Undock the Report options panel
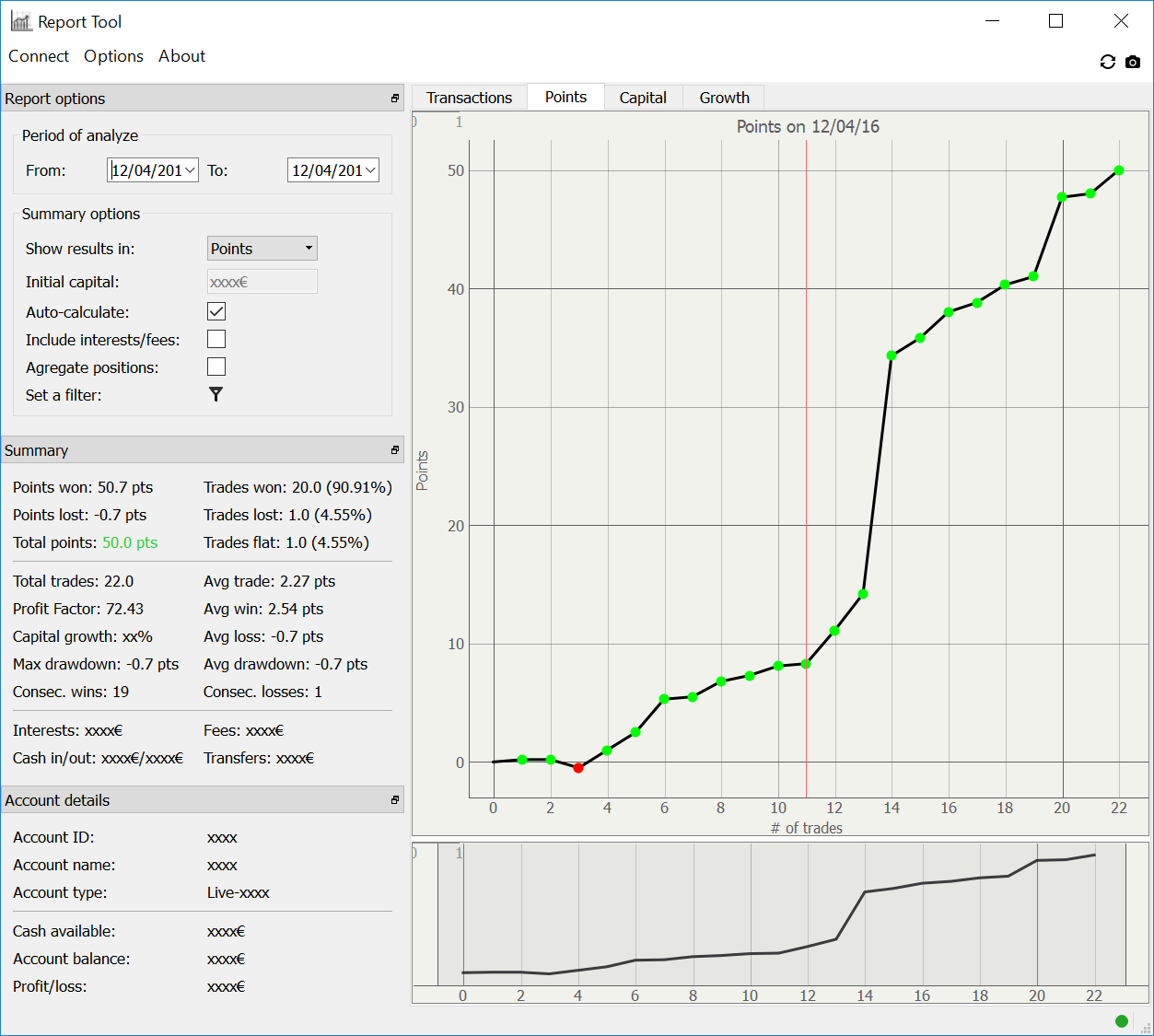The height and width of the screenshot is (1036, 1154). [x=395, y=99]
